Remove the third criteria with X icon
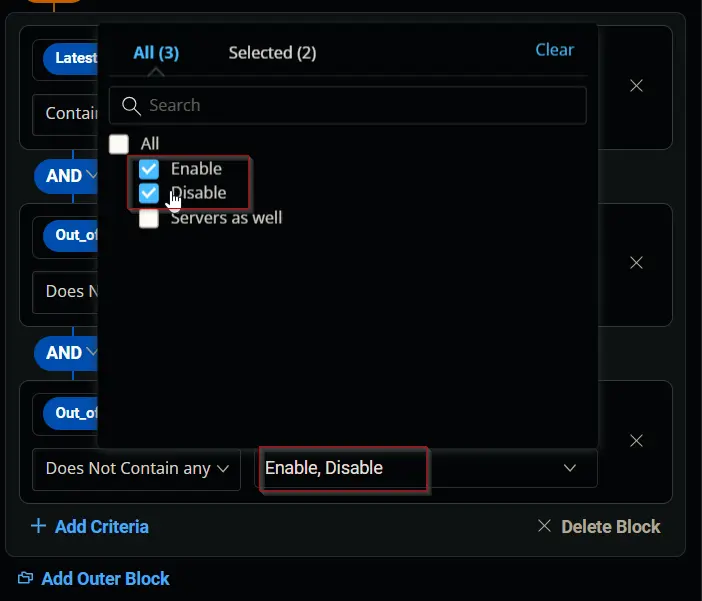Viewport: 702px width, 601px height. [636, 441]
